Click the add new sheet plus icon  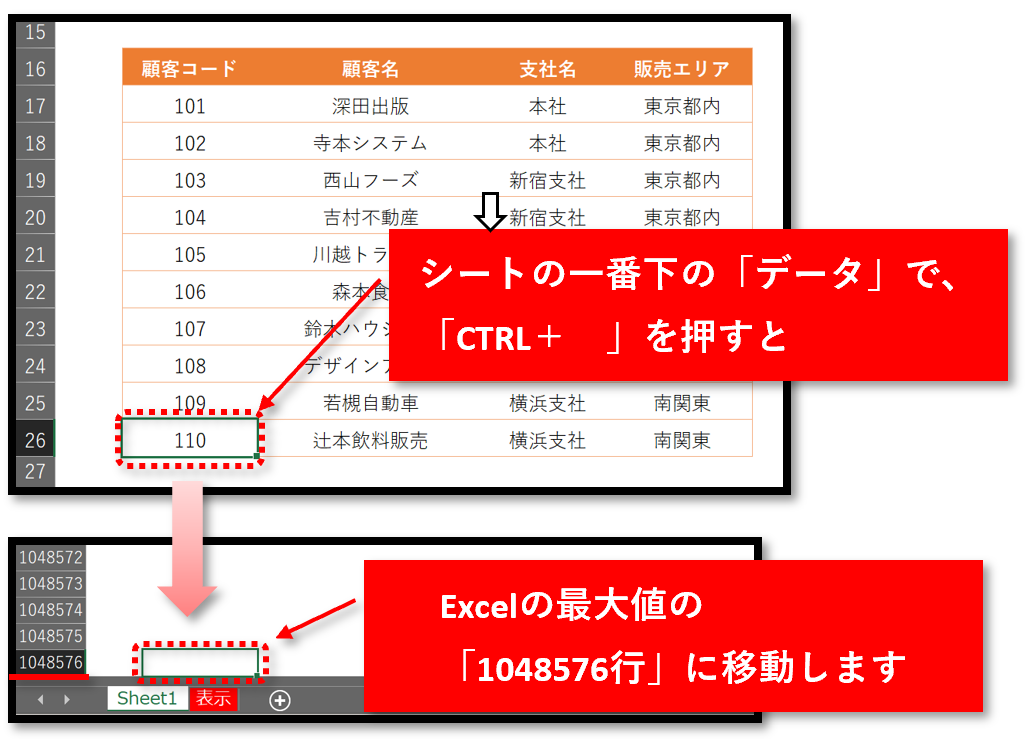[279, 700]
